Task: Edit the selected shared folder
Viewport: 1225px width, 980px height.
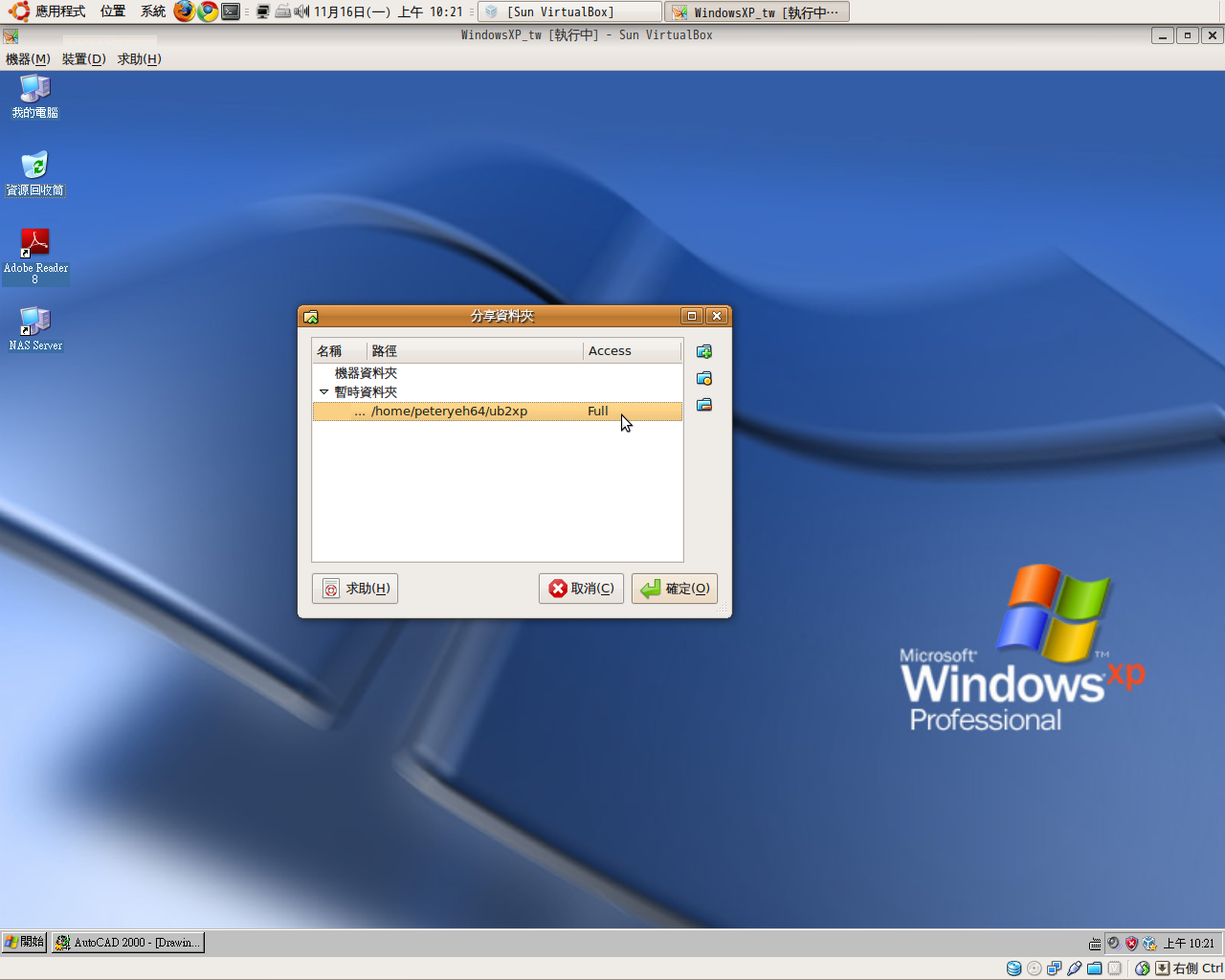Action: pyautogui.click(x=704, y=378)
